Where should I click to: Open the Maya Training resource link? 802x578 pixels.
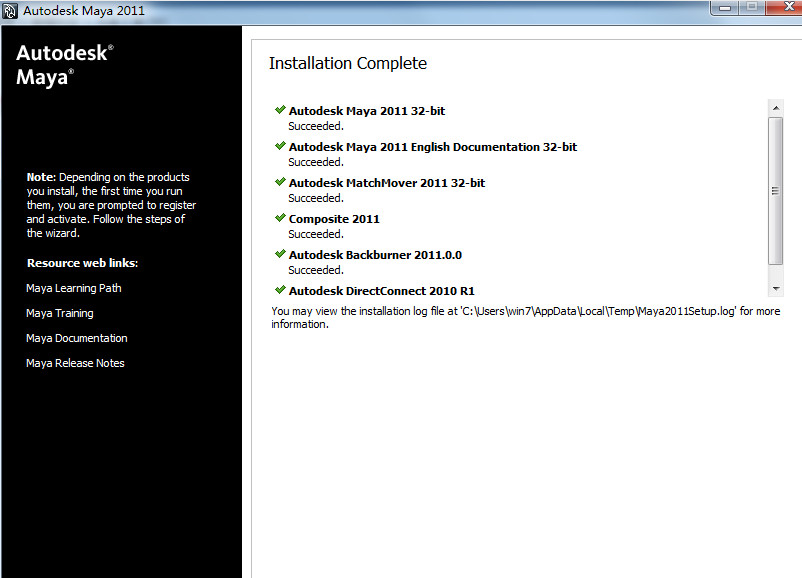click(x=60, y=313)
